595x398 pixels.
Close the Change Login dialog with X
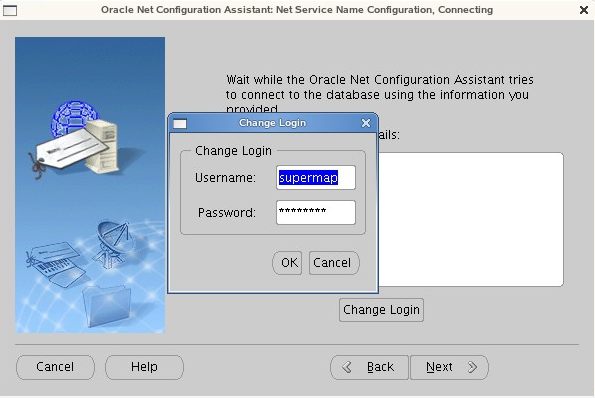coord(366,123)
